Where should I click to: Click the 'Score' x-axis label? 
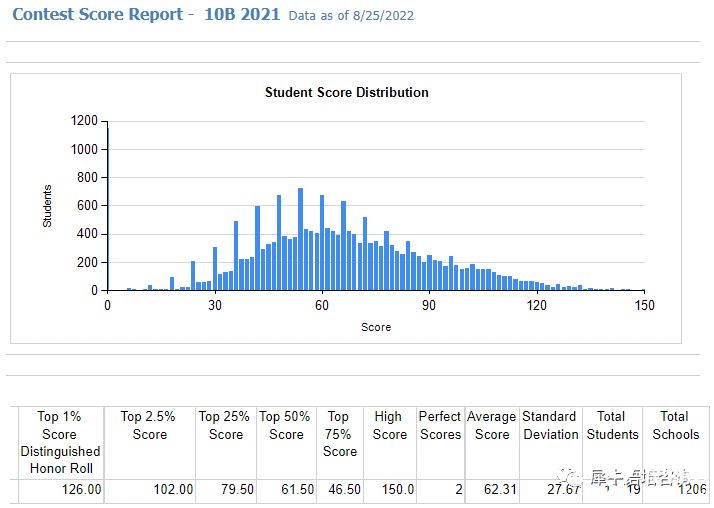pyautogui.click(x=376, y=327)
